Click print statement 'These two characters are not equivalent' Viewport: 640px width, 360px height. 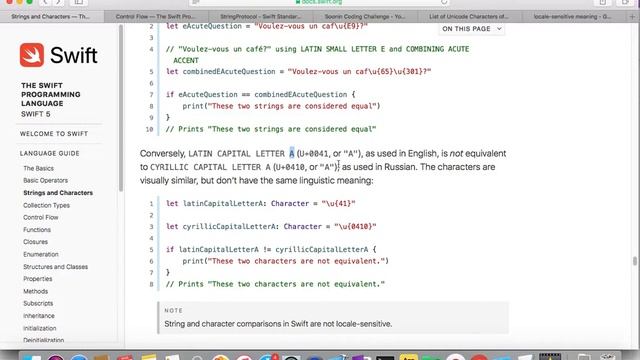285,261
